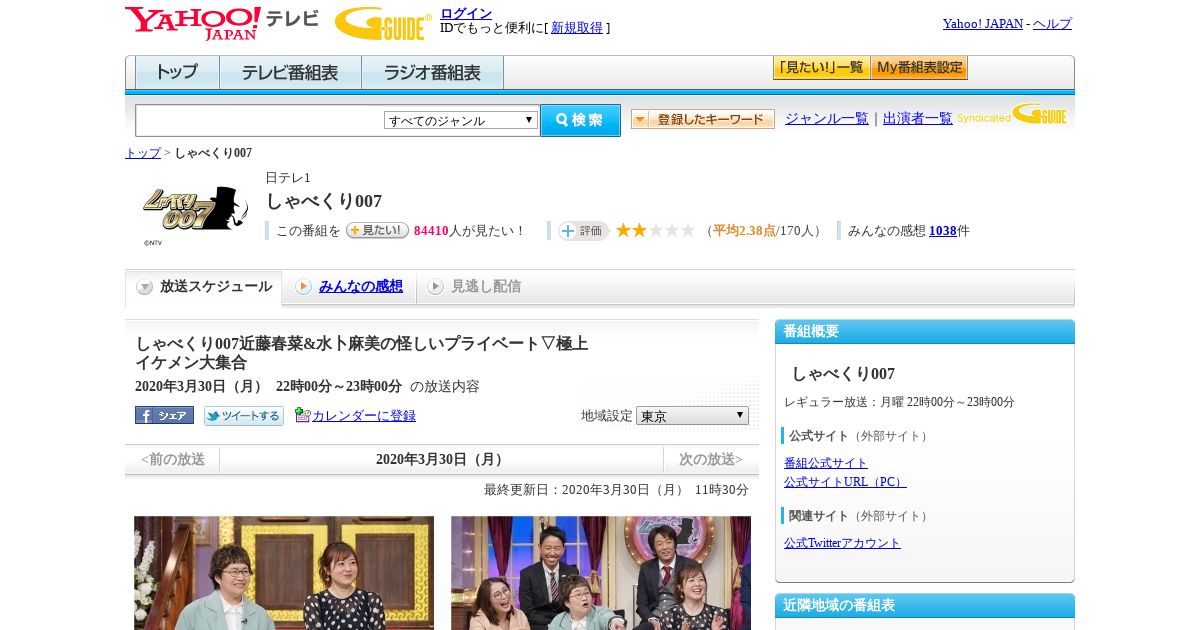Click the Syndicated G-GUIDE badge
The image size is (1200, 630).
[x=1012, y=115]
